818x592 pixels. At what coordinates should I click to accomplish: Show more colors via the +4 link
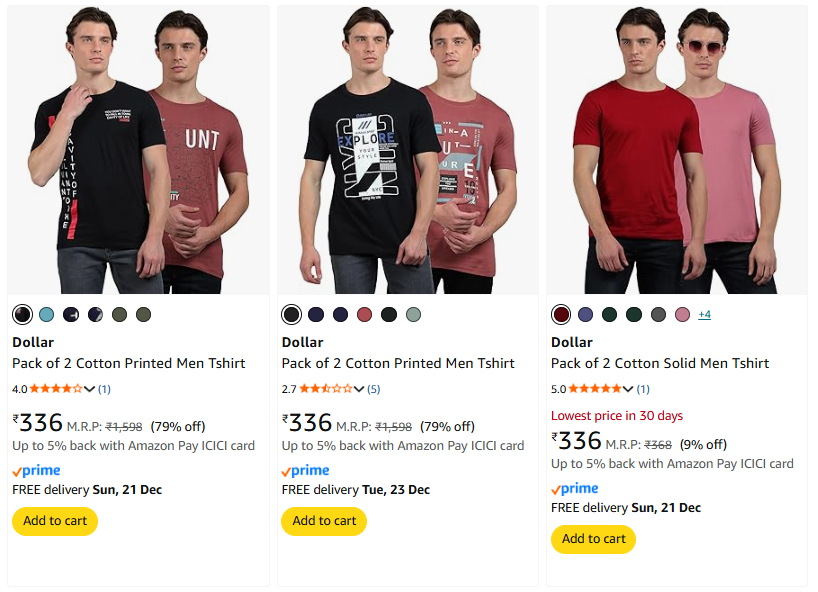pyautogui.click(x=704, y=315)
